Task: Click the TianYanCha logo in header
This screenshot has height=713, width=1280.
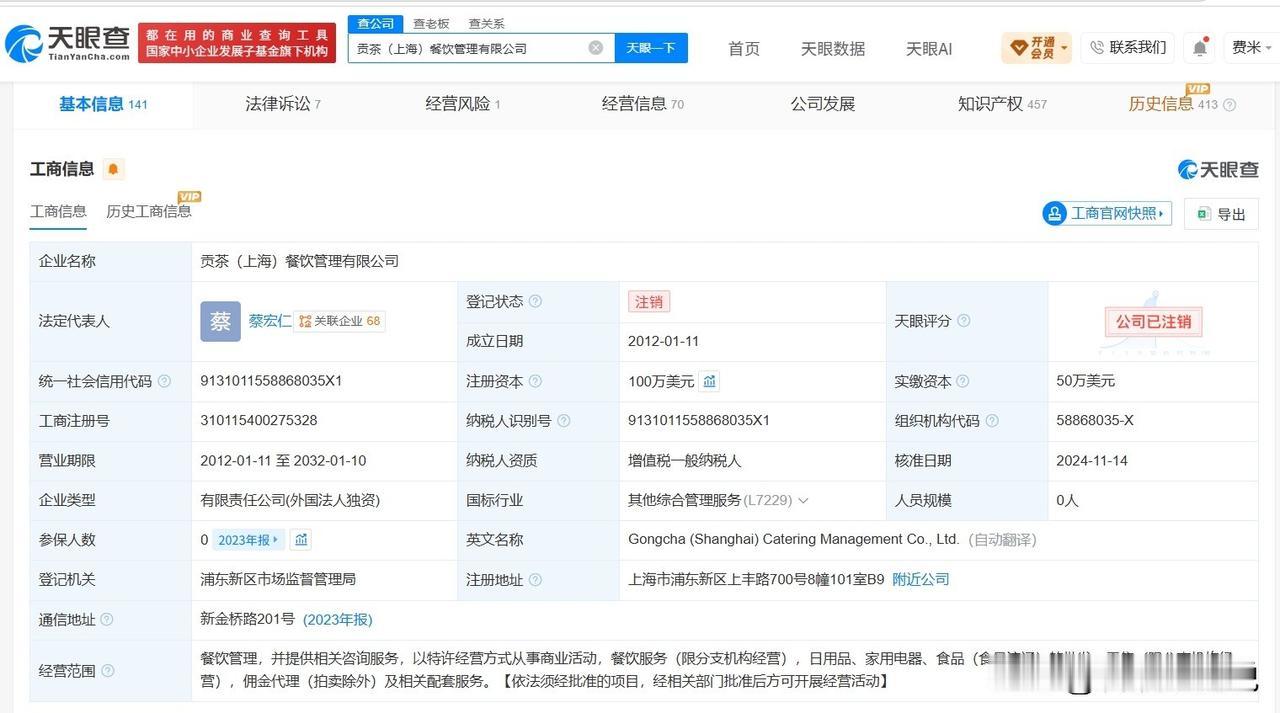Action: coord(68,42)
